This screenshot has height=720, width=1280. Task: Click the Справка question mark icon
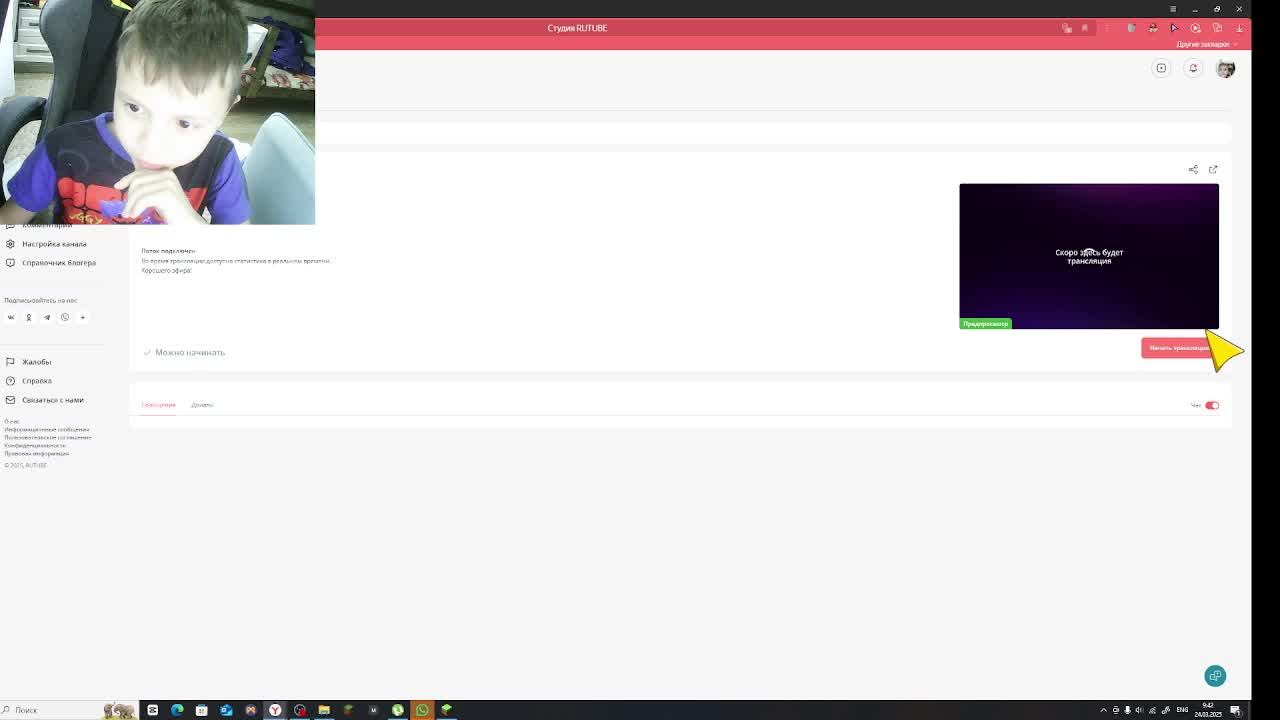(x=10, y=381)
